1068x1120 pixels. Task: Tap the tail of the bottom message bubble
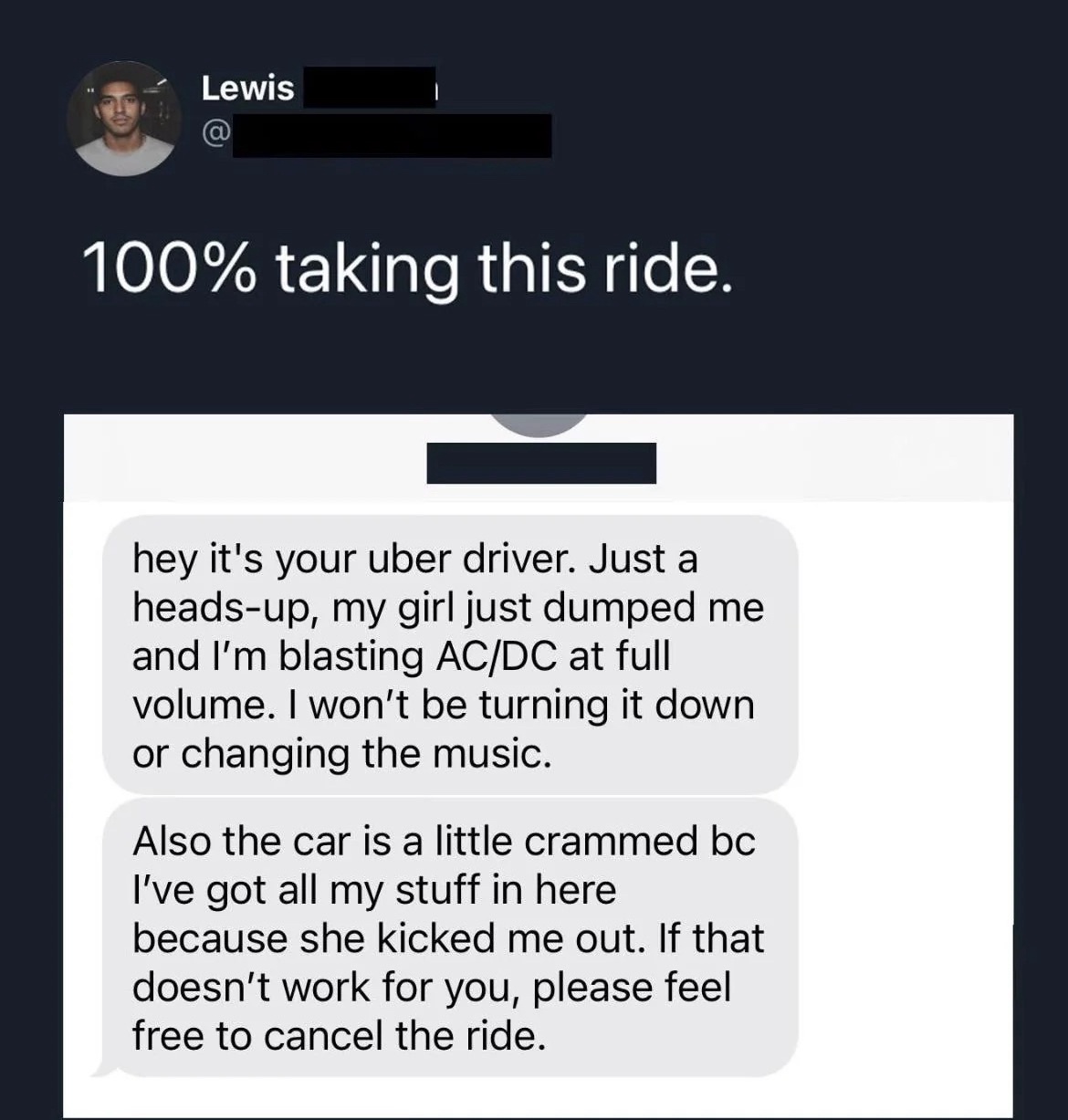click(x=105, y=1067)
